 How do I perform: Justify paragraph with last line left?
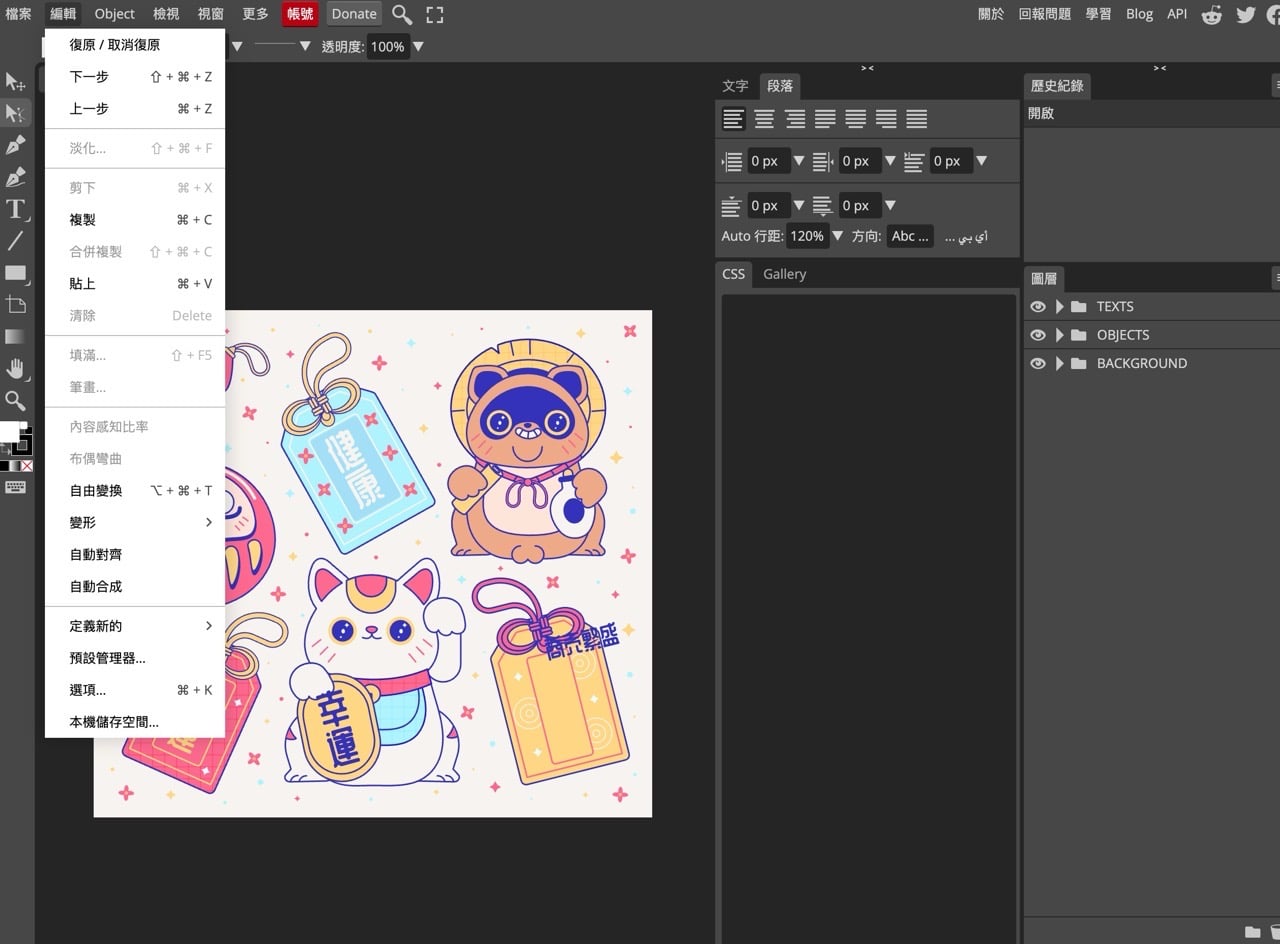tap(825, 120)
